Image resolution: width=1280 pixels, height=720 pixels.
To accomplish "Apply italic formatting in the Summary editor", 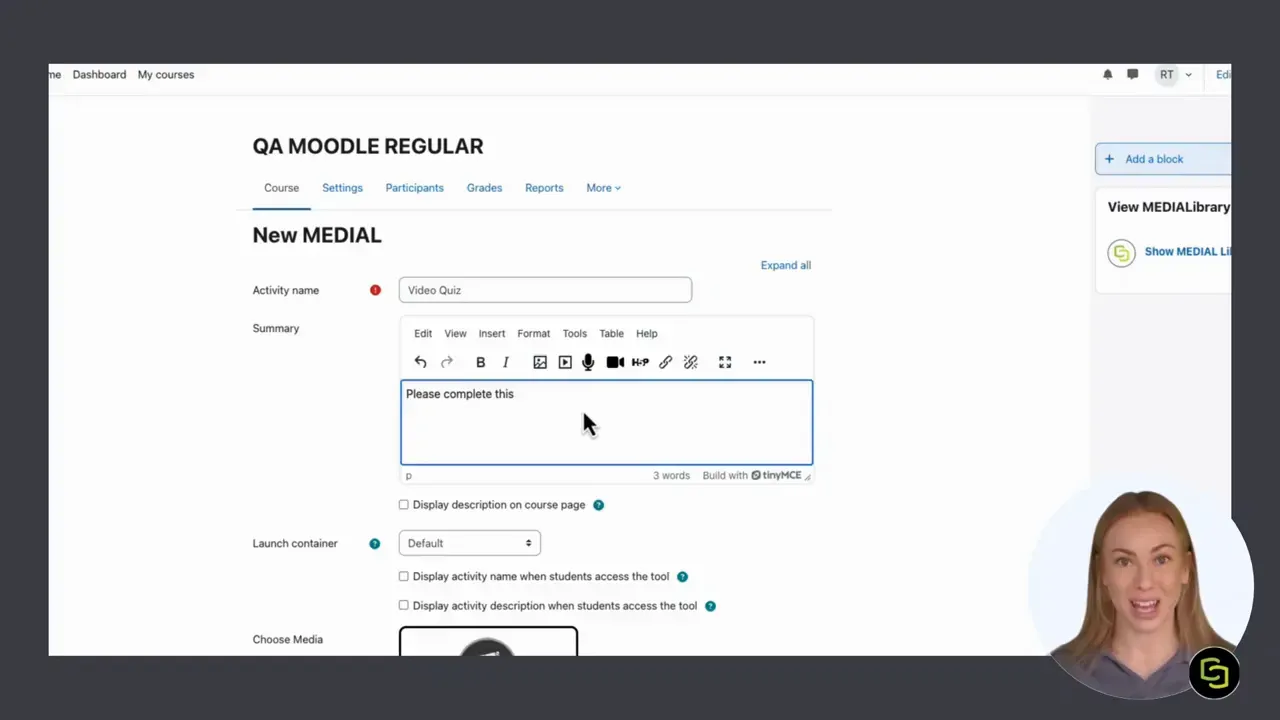I will (506, 362).
